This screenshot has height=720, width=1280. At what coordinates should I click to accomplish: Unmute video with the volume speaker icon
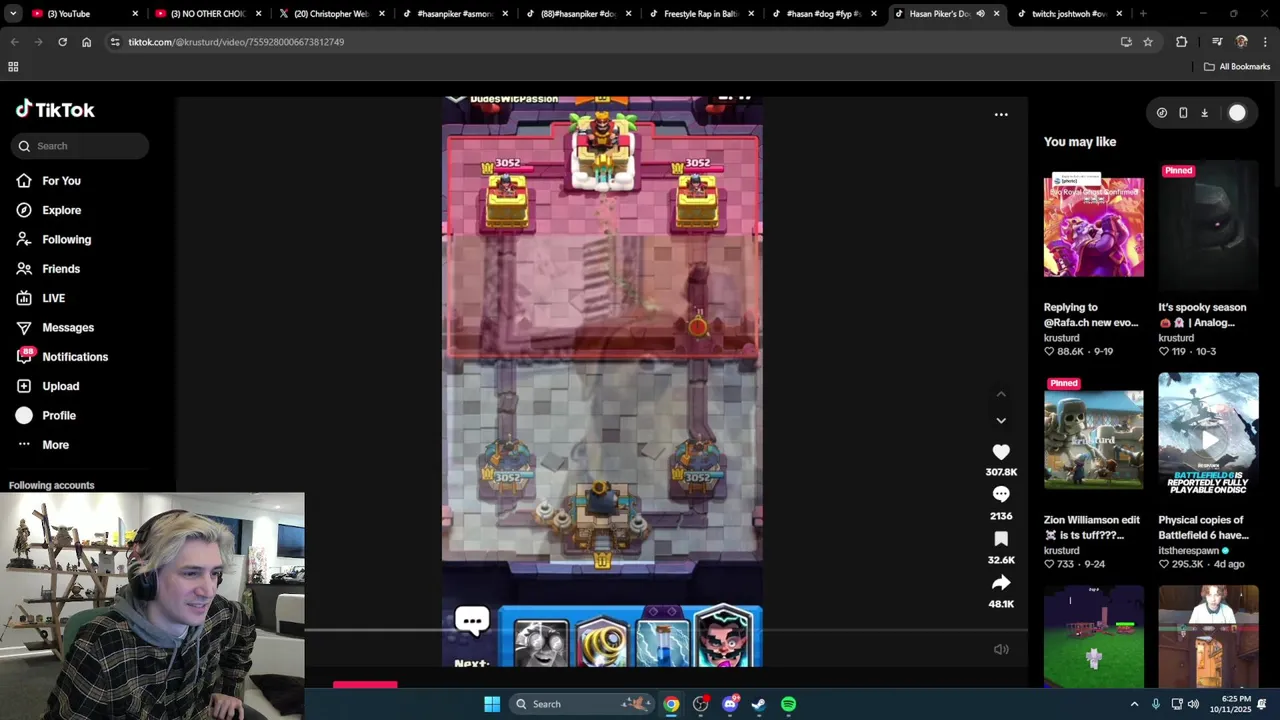pos(1001,649)
